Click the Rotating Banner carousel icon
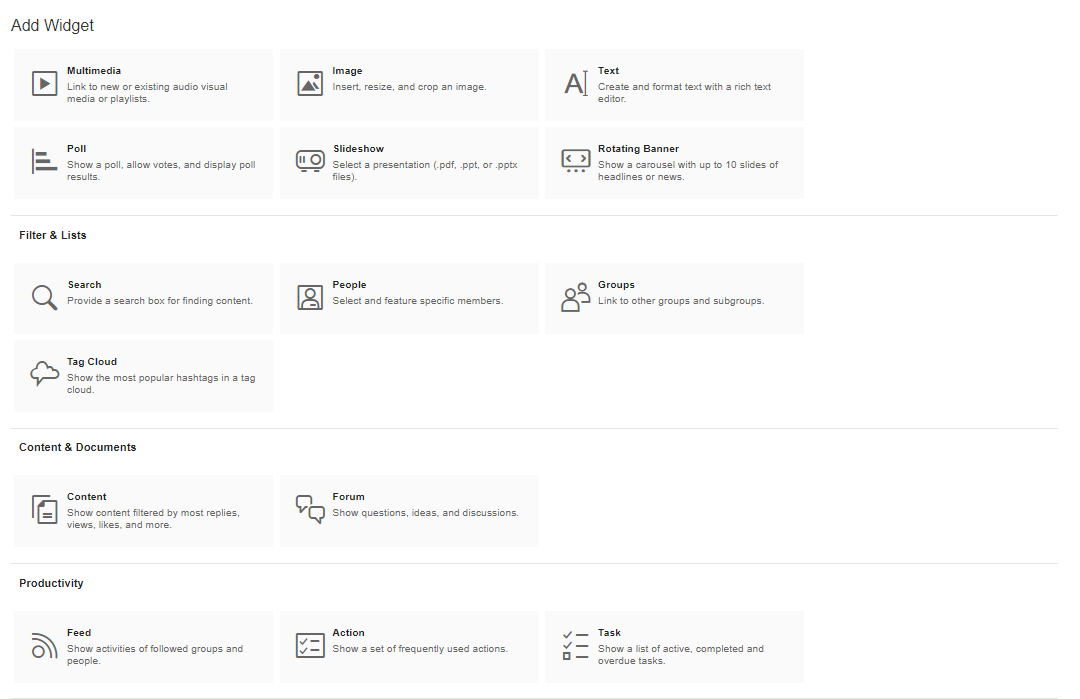Image resolution: width=1080 pixels, height=699 pixels. [576, 160]
